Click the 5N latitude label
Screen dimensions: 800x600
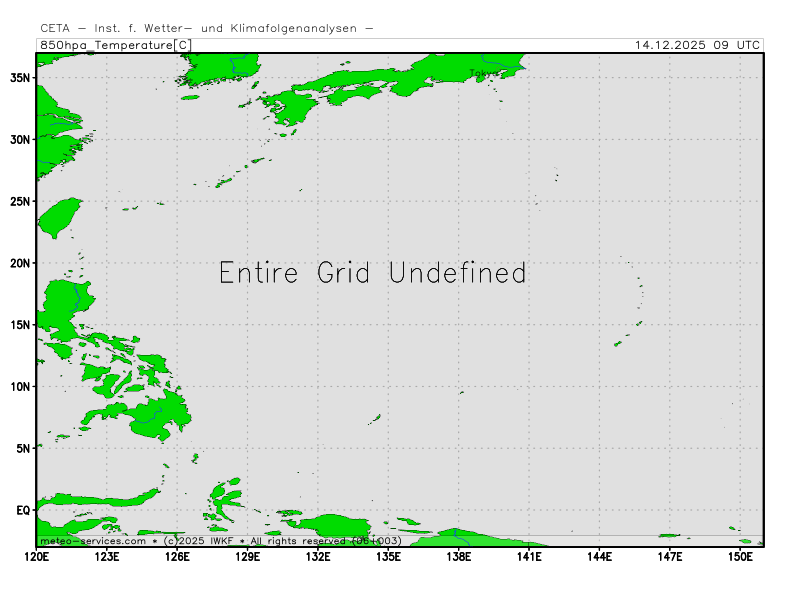(23, 448)
